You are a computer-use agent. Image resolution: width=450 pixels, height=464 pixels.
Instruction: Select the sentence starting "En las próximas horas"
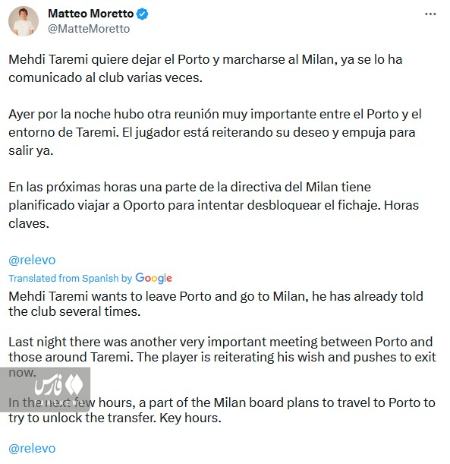[213, 196]
